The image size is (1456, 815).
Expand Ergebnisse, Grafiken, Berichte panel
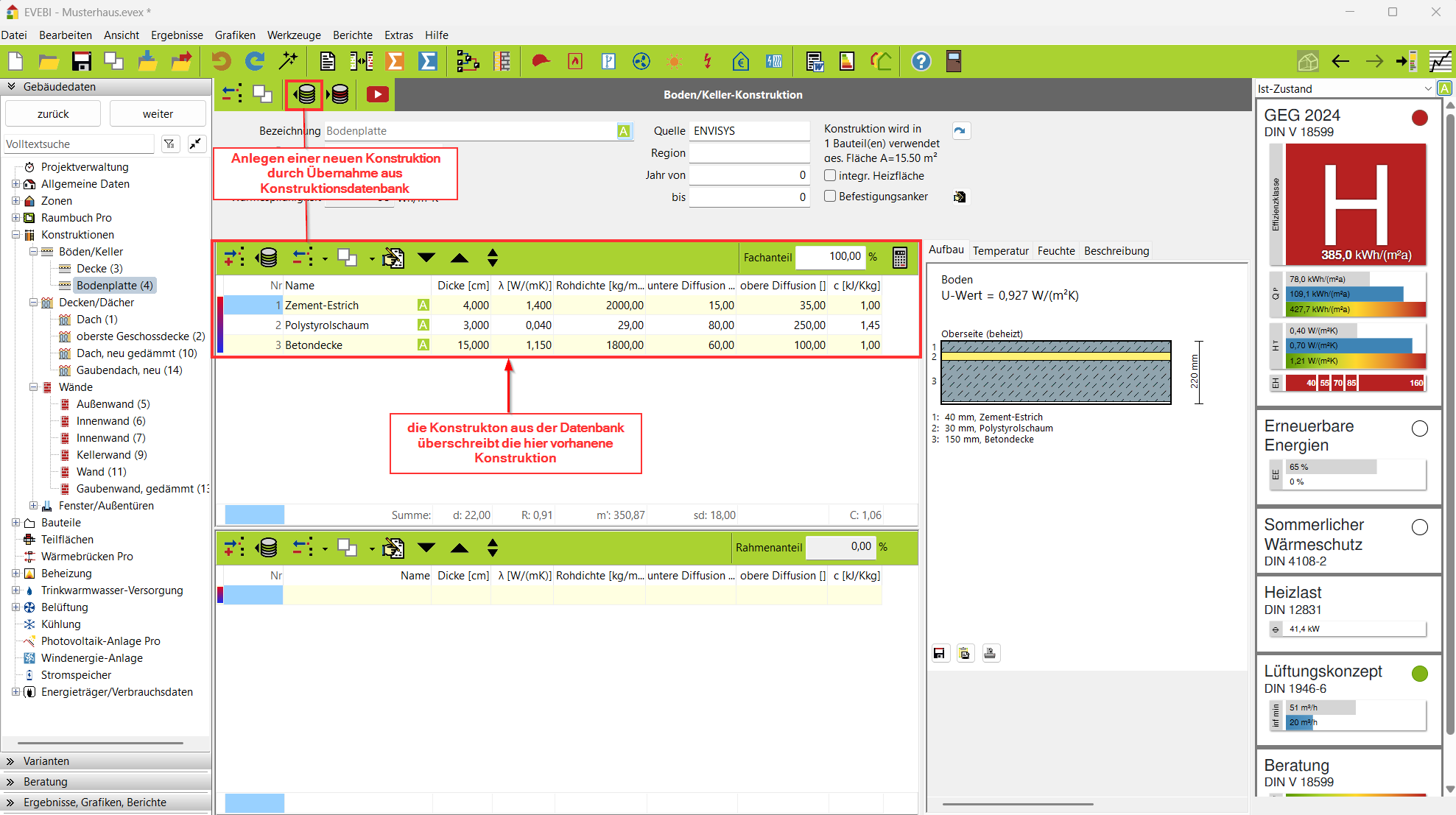[11, 802]
